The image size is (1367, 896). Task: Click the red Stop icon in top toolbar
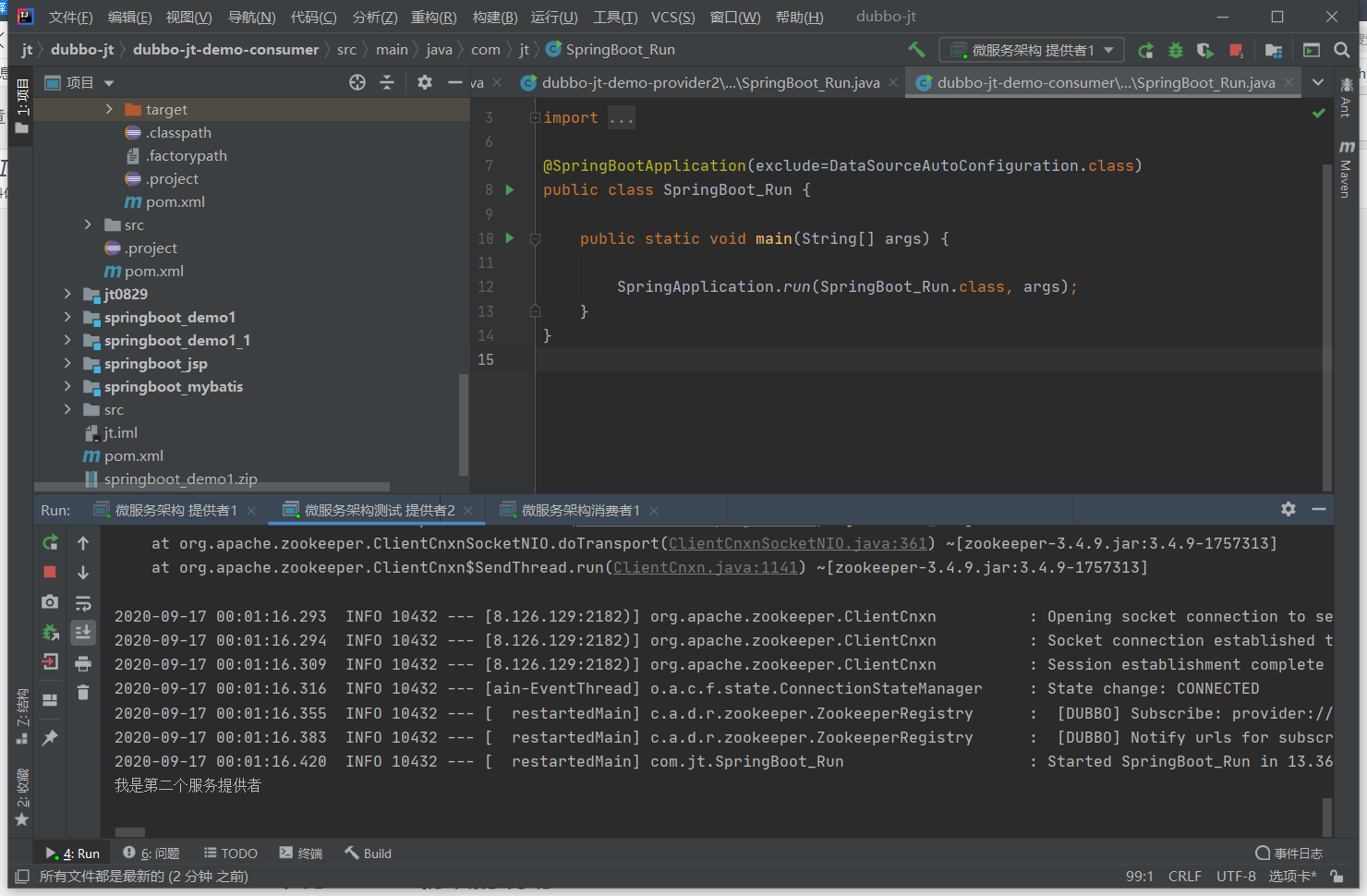pyautogui.click(x=1236, y=50)
